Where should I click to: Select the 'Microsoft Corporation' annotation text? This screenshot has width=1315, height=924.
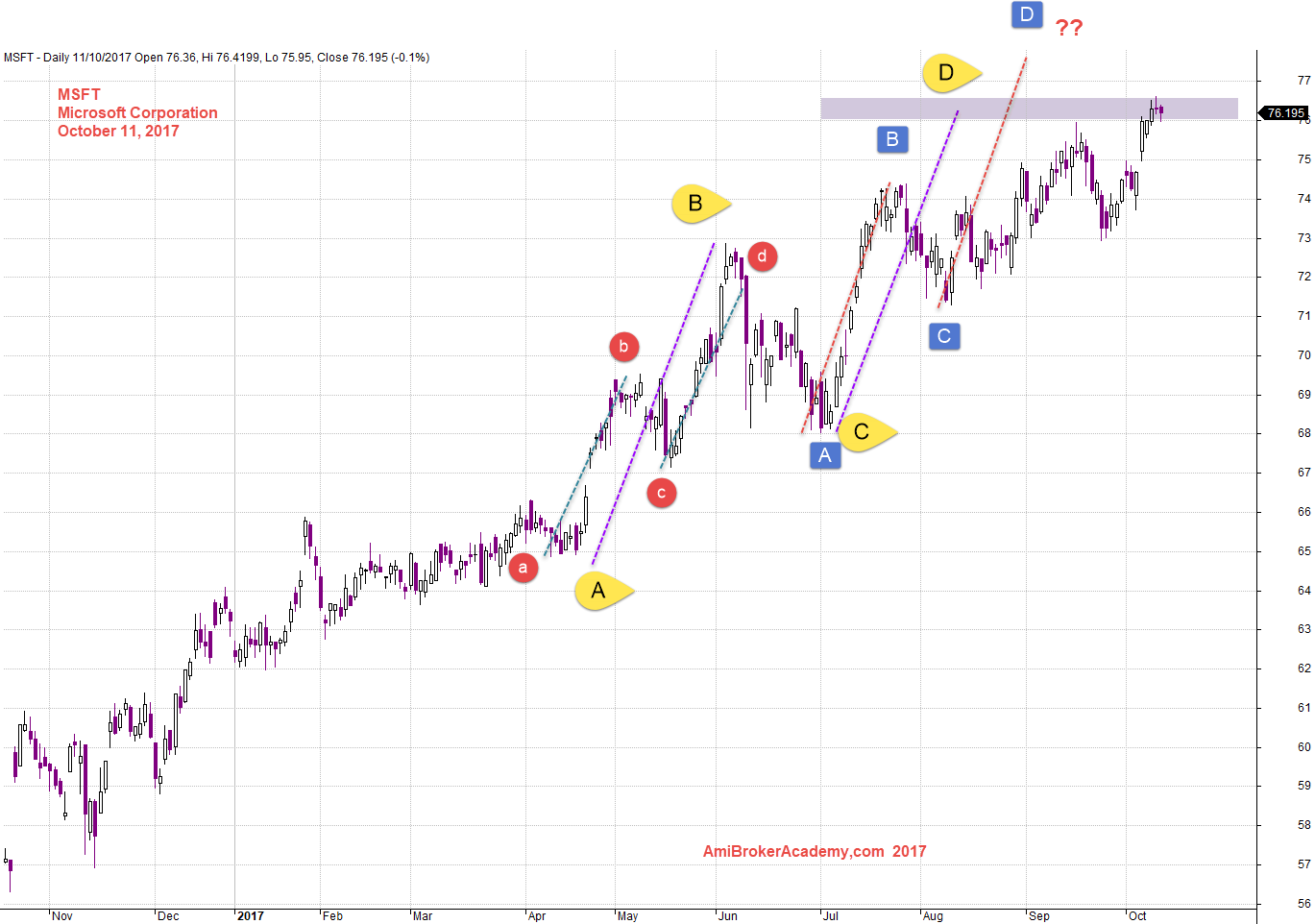click(137, 112)
